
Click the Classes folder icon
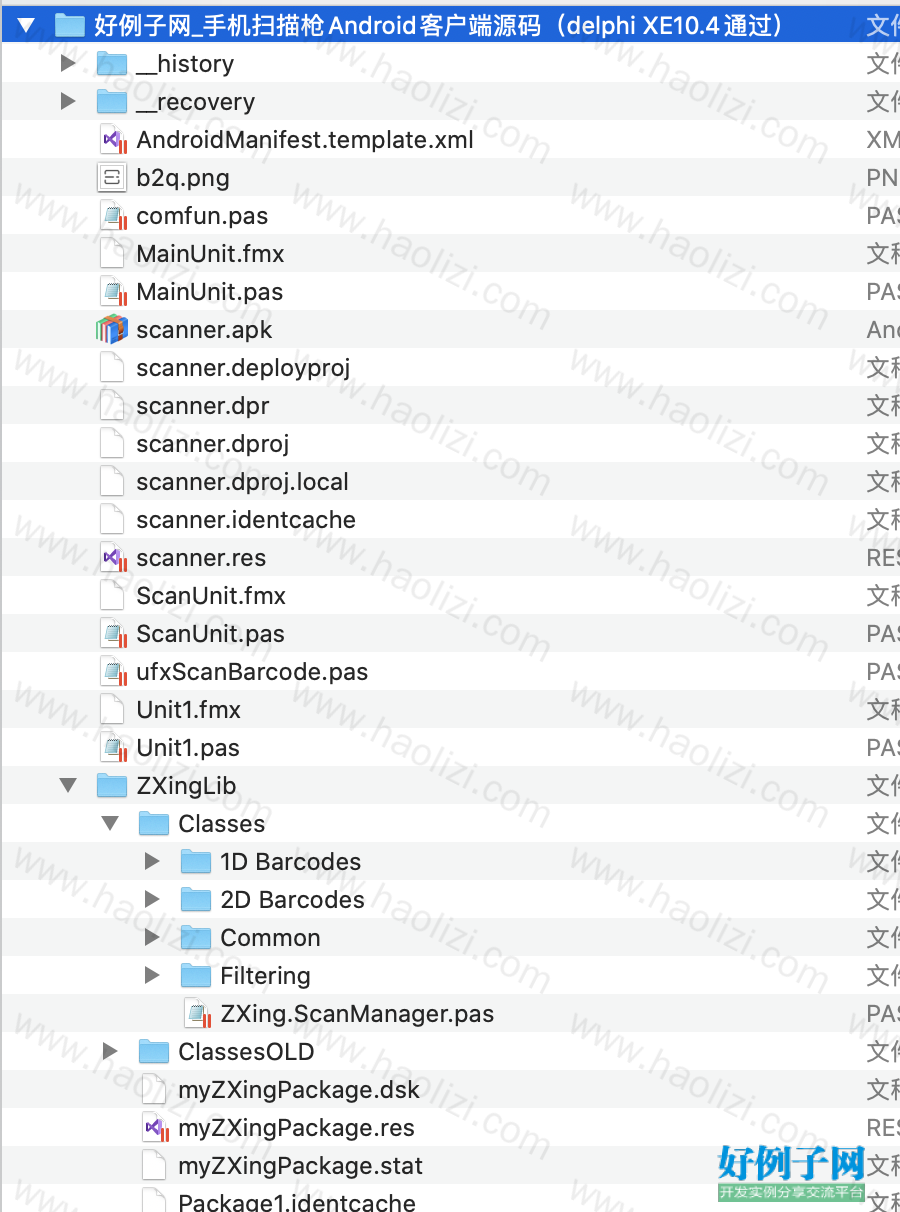154,824
